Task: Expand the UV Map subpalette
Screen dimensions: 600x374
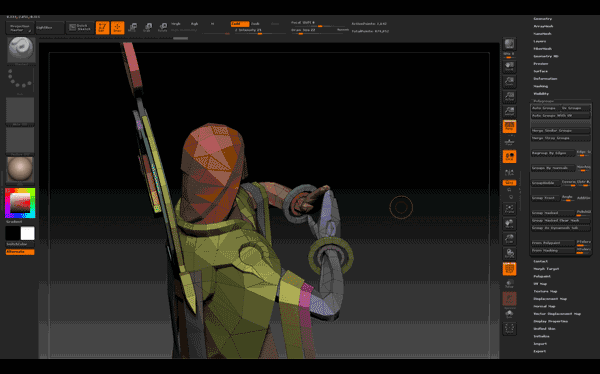Action: 540,284
